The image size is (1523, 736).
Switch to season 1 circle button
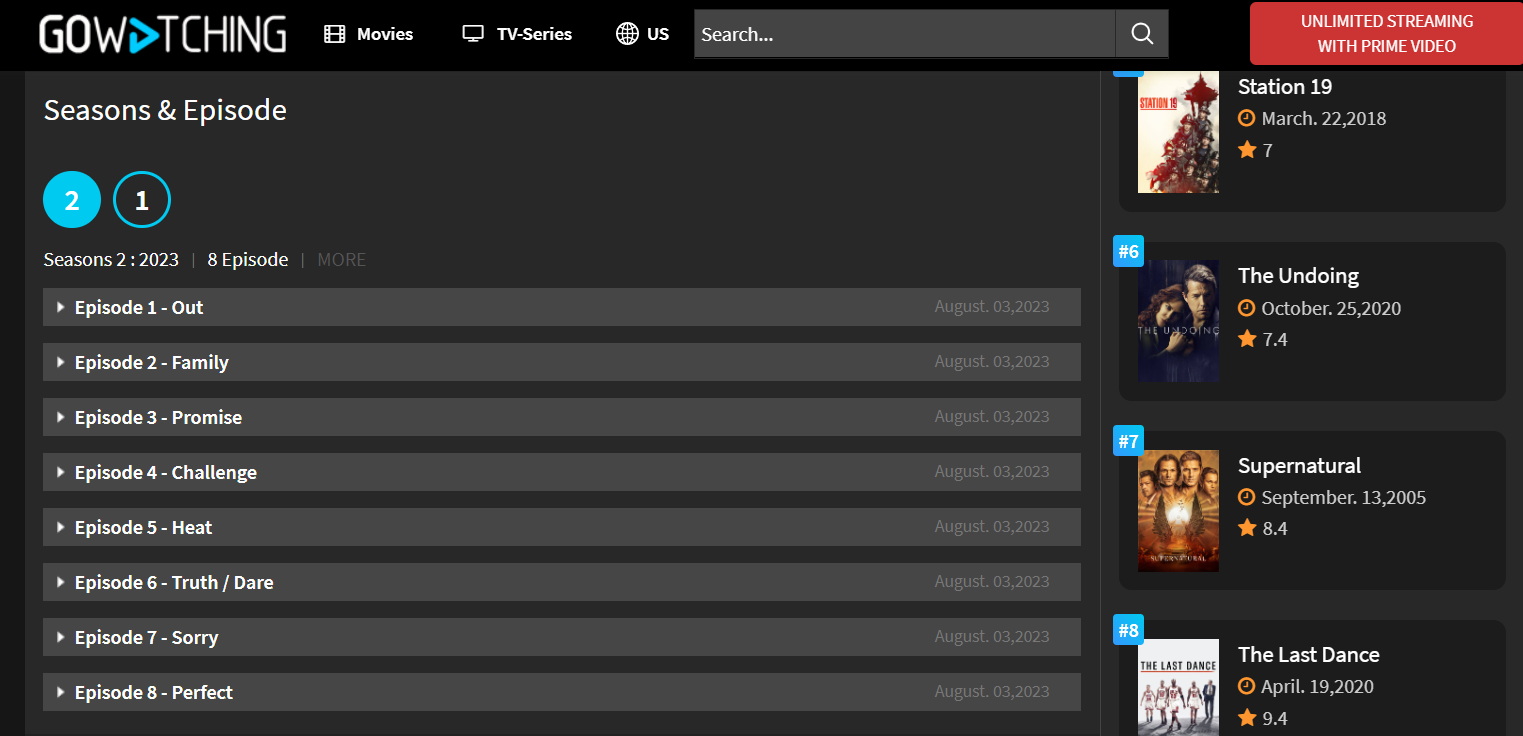click(142, 200)
